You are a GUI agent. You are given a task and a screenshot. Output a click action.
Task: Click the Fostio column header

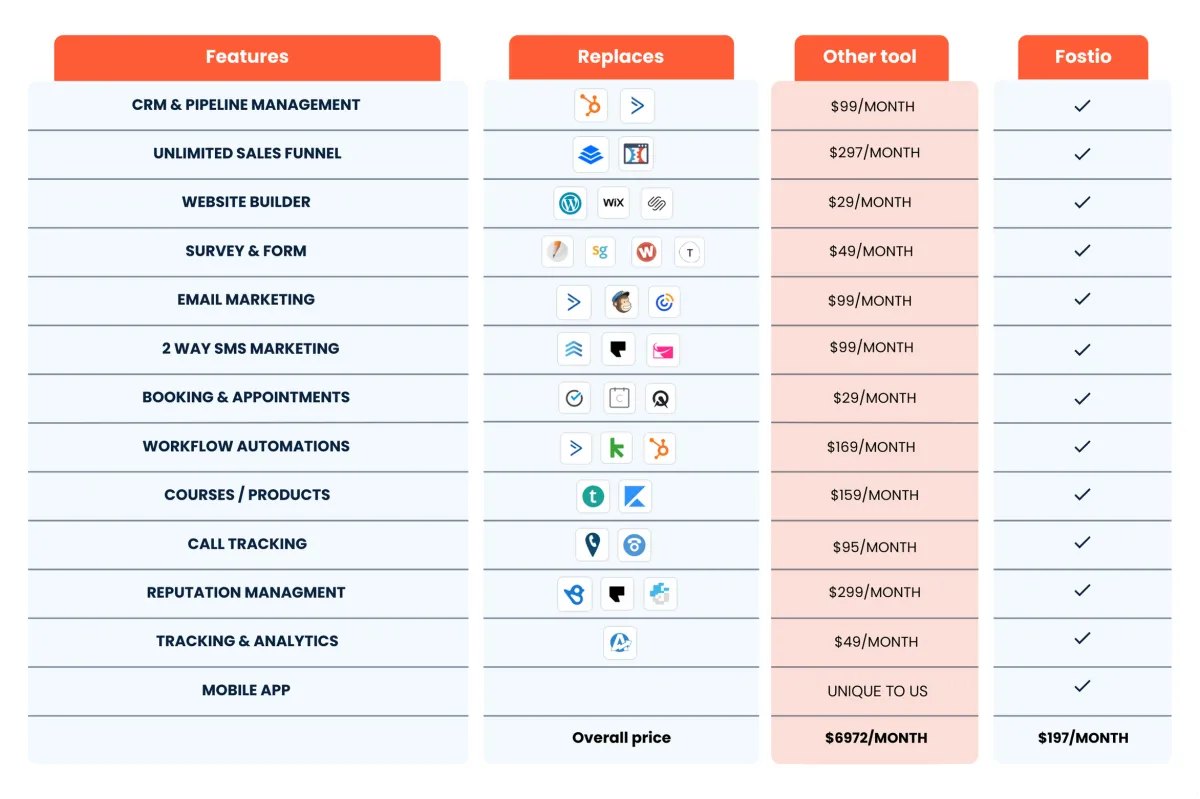(x=1083, y=58)
